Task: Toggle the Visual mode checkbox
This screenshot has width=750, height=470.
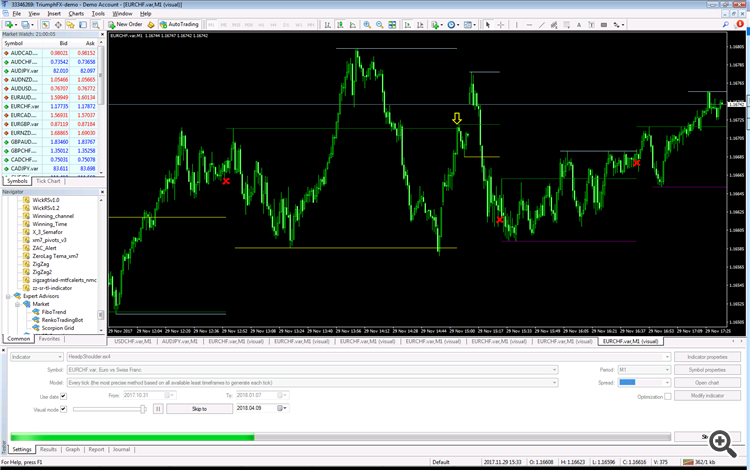Action: click(x=63, y=409)
